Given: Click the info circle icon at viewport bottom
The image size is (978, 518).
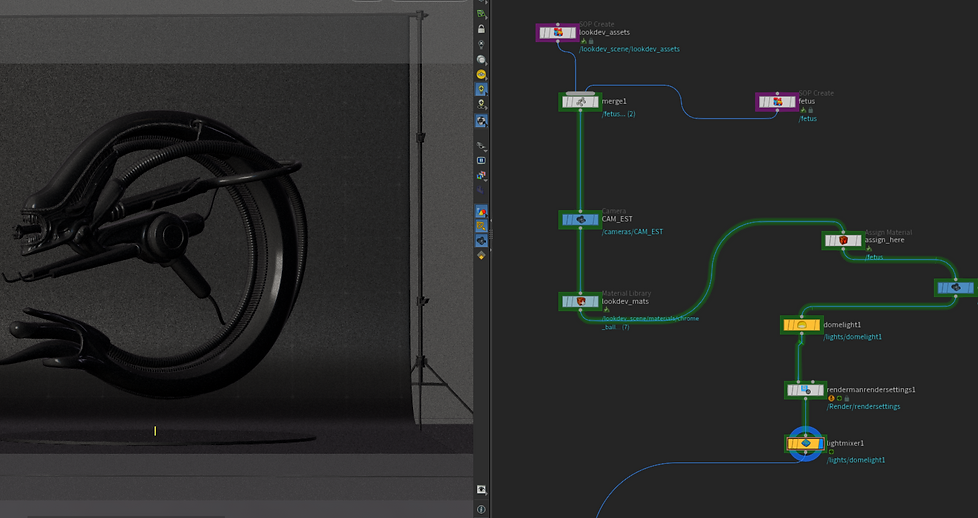Looking at the screenshot, I should 481,509.
